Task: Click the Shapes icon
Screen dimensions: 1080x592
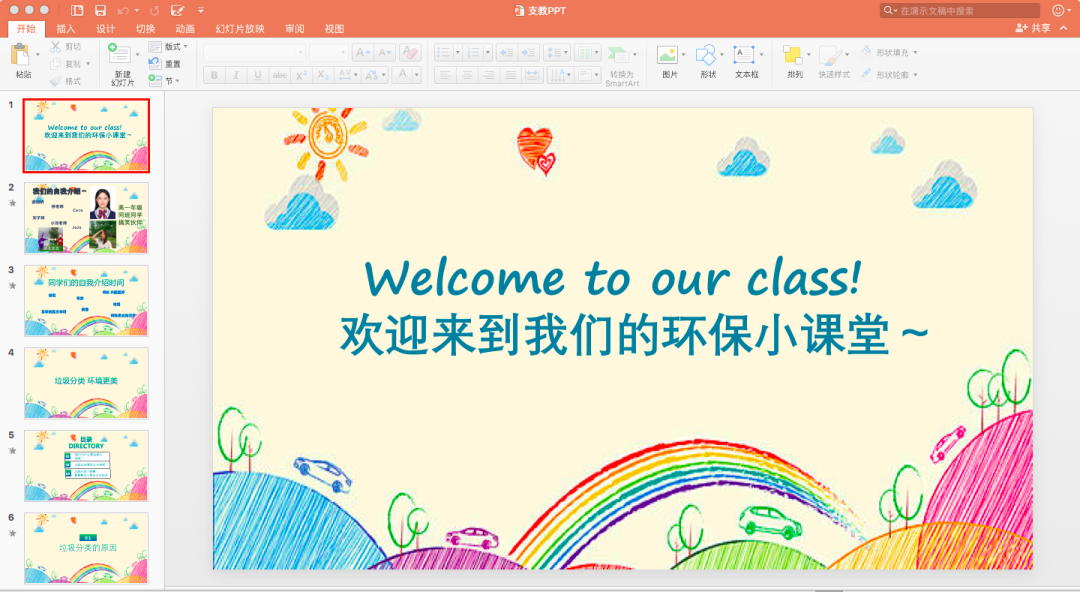Action: point(706,54)
